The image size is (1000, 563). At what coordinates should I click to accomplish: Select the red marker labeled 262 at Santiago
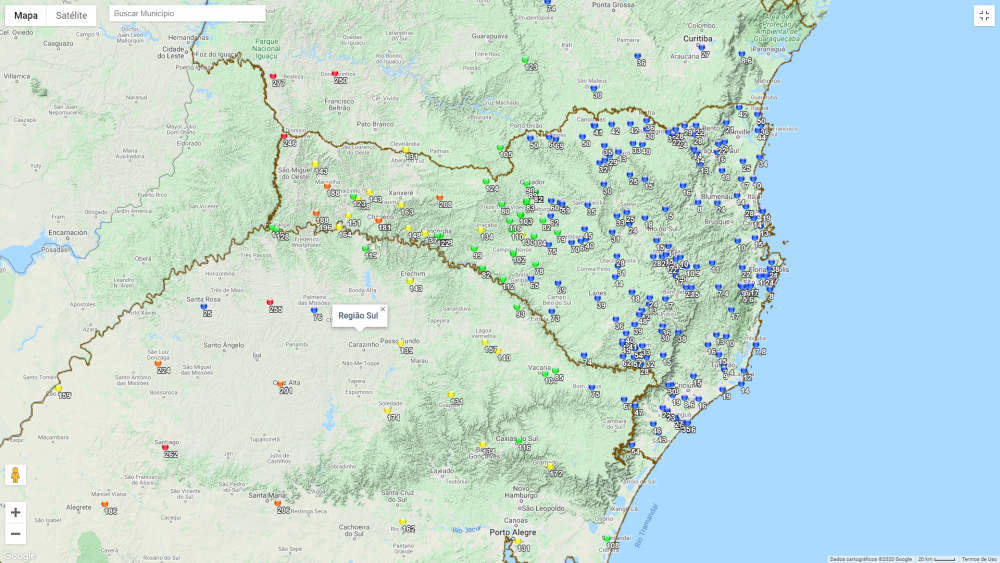click(x=165, y=448)
